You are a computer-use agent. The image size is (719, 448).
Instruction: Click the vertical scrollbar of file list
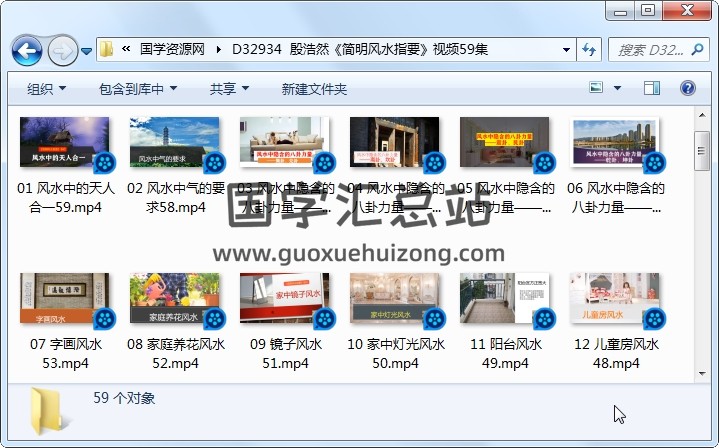pos(701,250)
